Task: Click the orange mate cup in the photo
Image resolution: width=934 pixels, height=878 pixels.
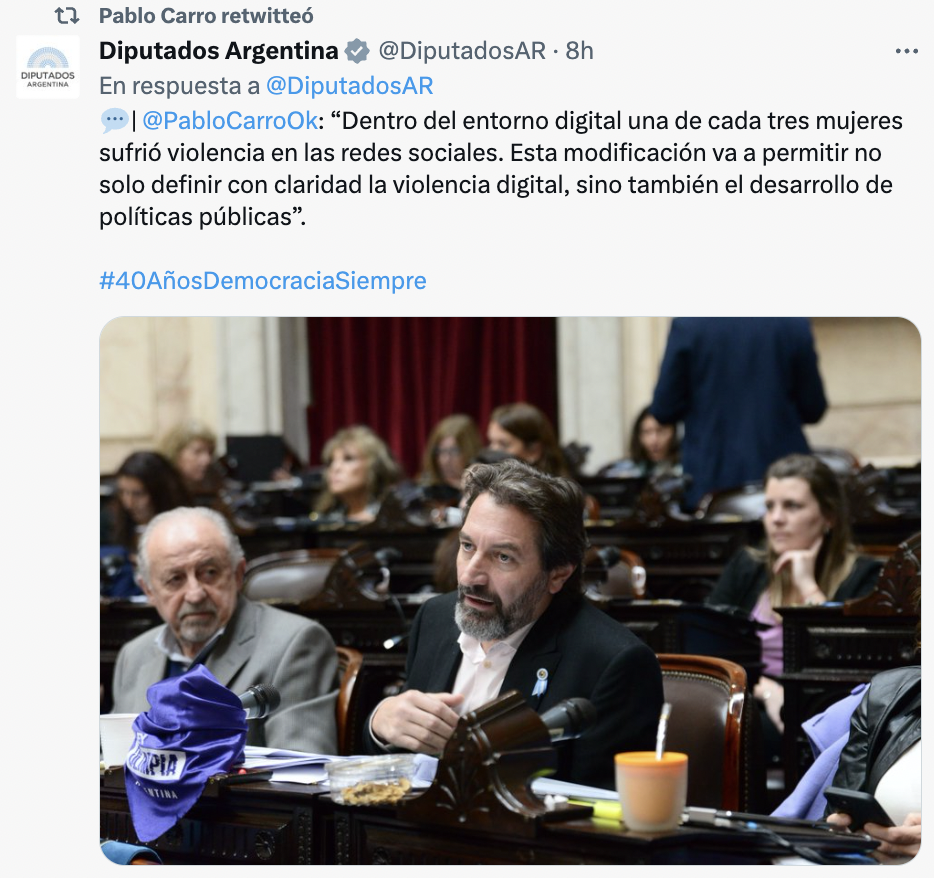Action: click(x=651, y=789)
